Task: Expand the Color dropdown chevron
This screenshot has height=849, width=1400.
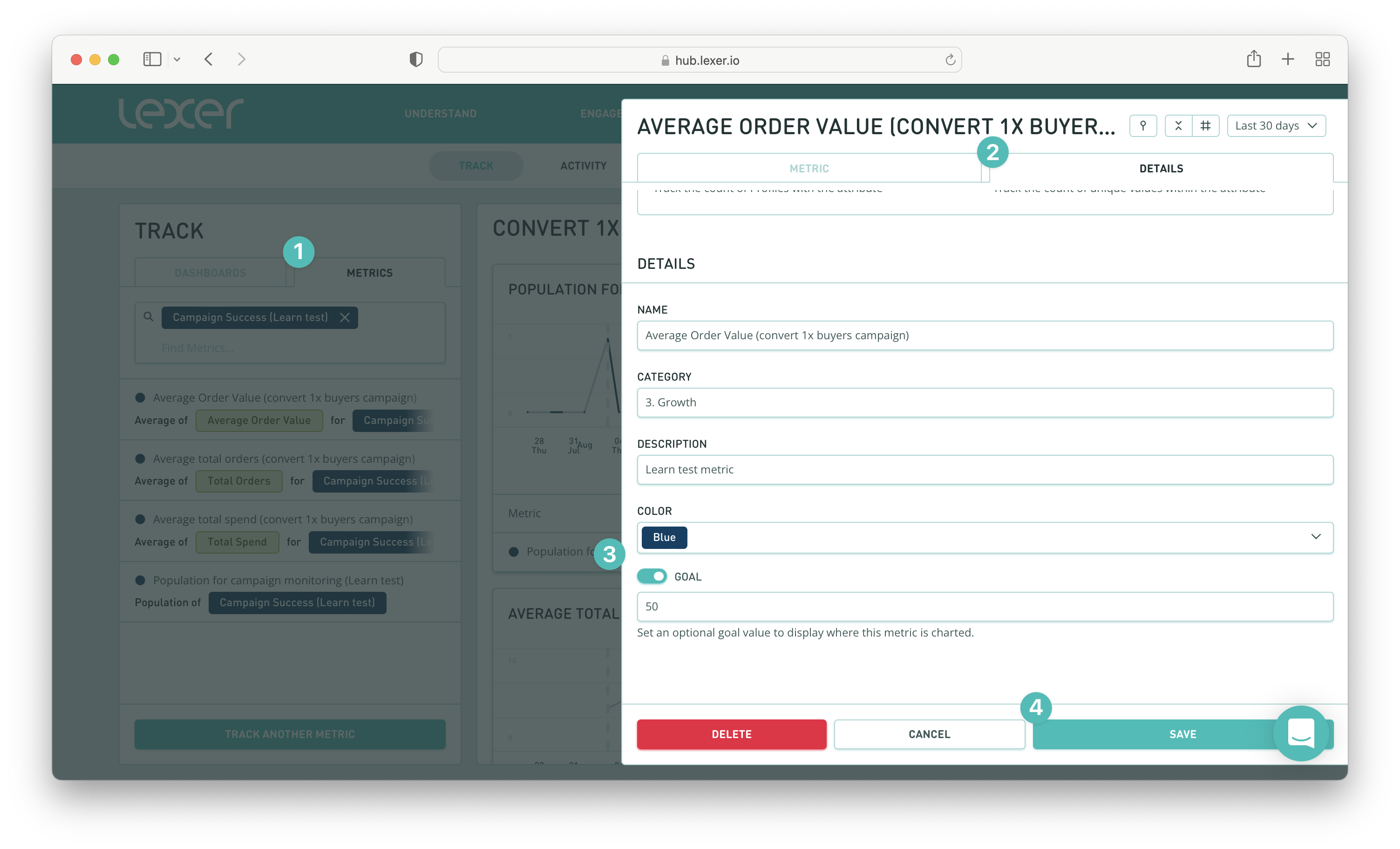Action: tap(1315, 537)
